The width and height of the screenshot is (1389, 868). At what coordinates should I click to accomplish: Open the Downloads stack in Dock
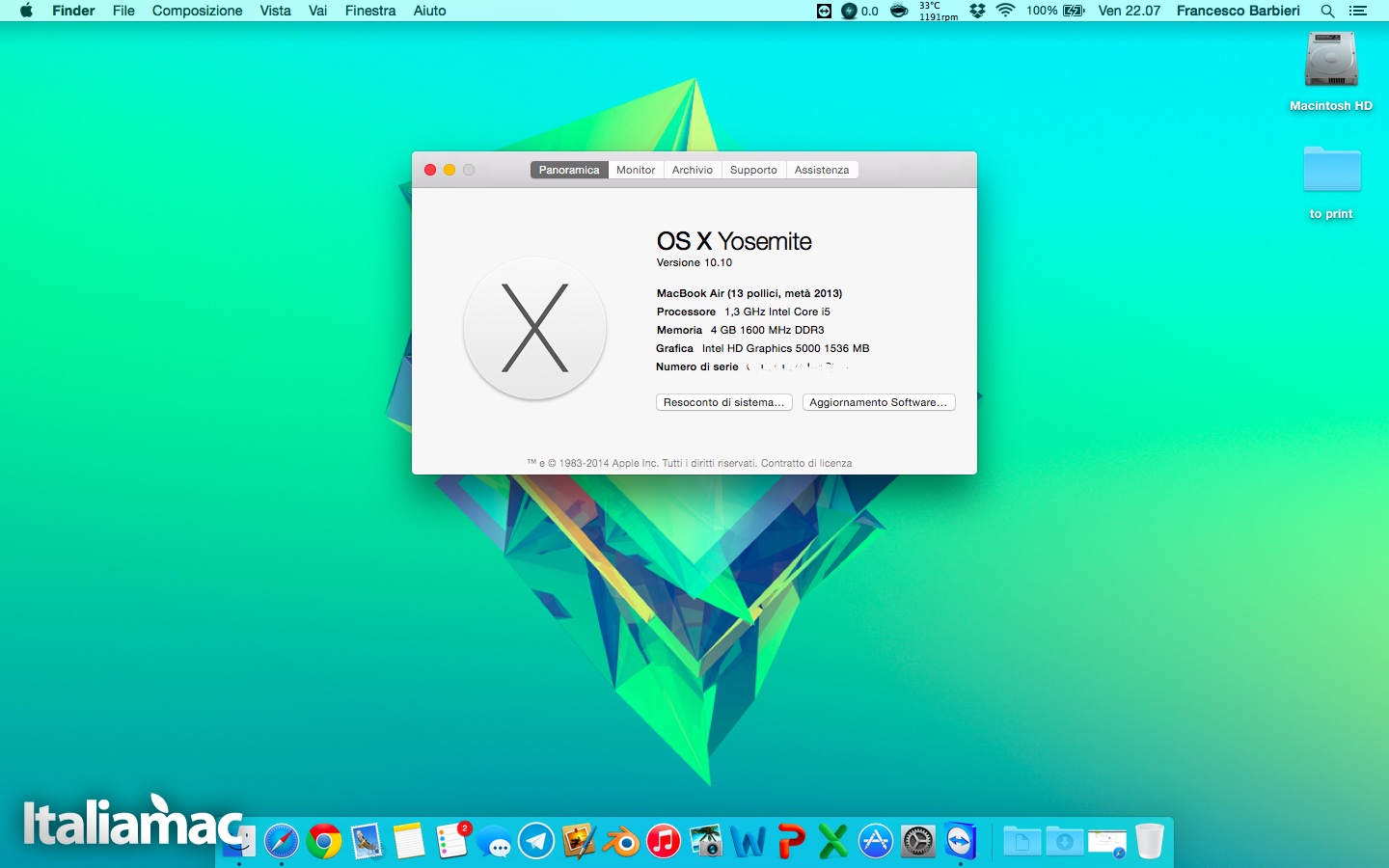coord(1064,841)
